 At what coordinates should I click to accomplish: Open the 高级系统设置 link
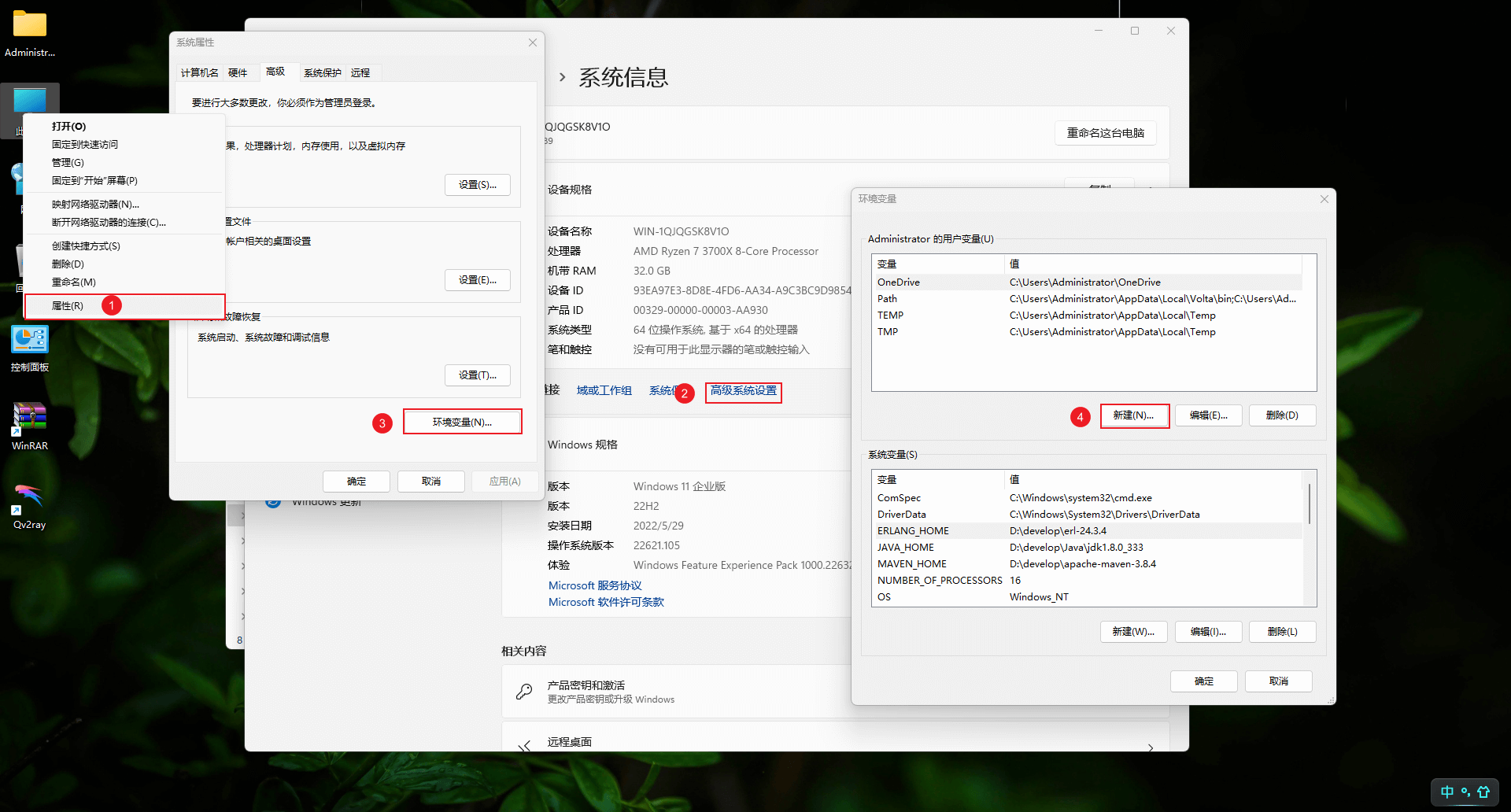point(744,390)
